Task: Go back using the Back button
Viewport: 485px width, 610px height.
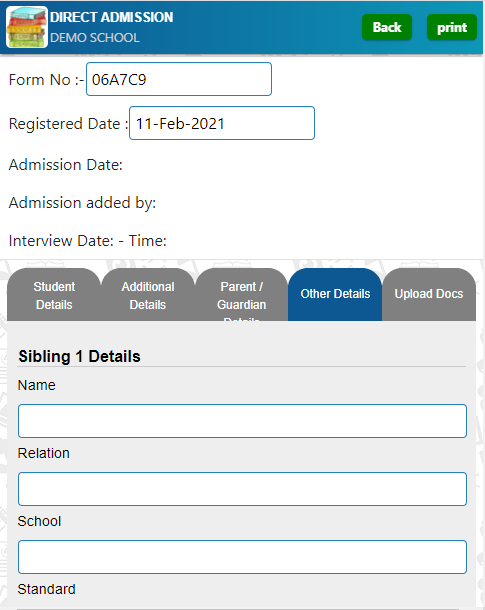Action: tap(387, 27)
